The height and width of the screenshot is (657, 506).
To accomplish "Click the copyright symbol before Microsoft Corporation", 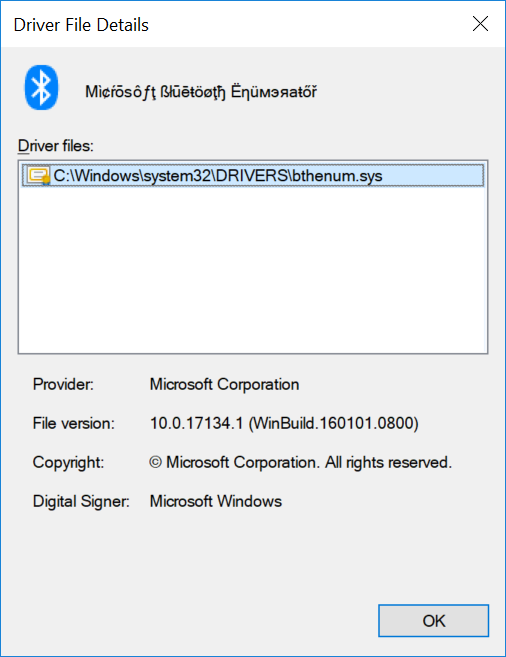I will [155, 462].
